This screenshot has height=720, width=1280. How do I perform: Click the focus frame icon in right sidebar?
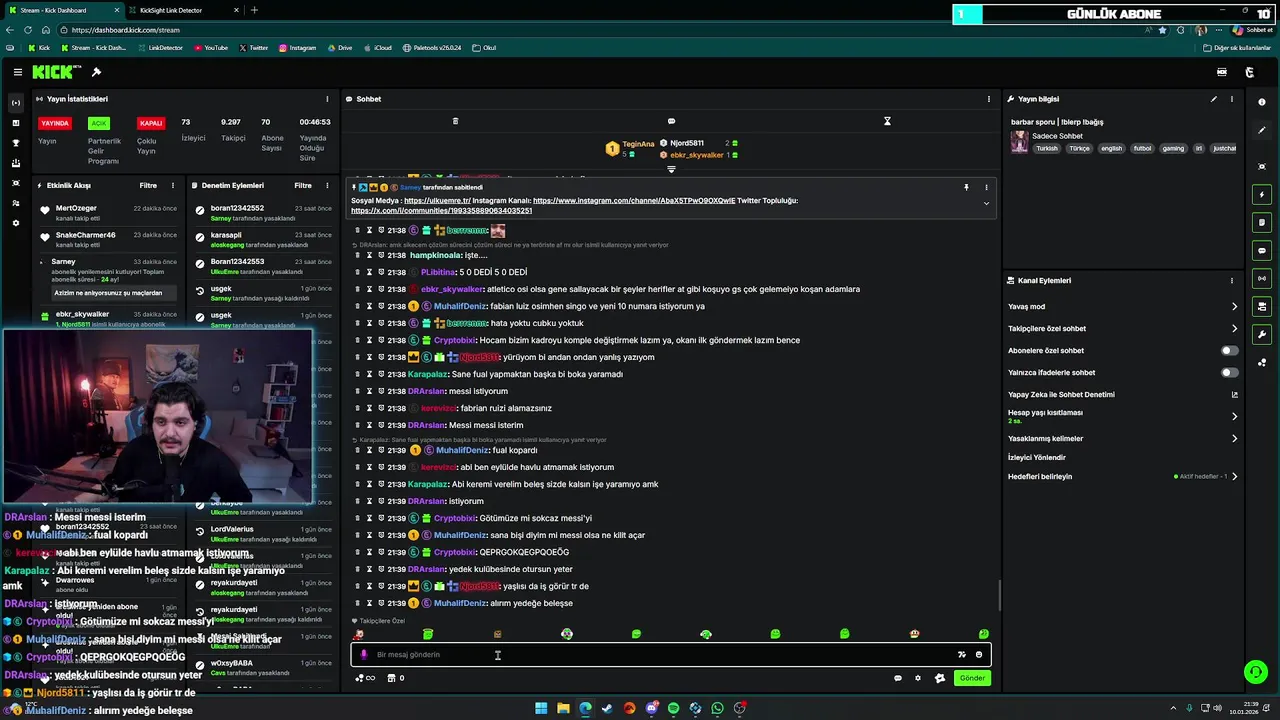1262,166
